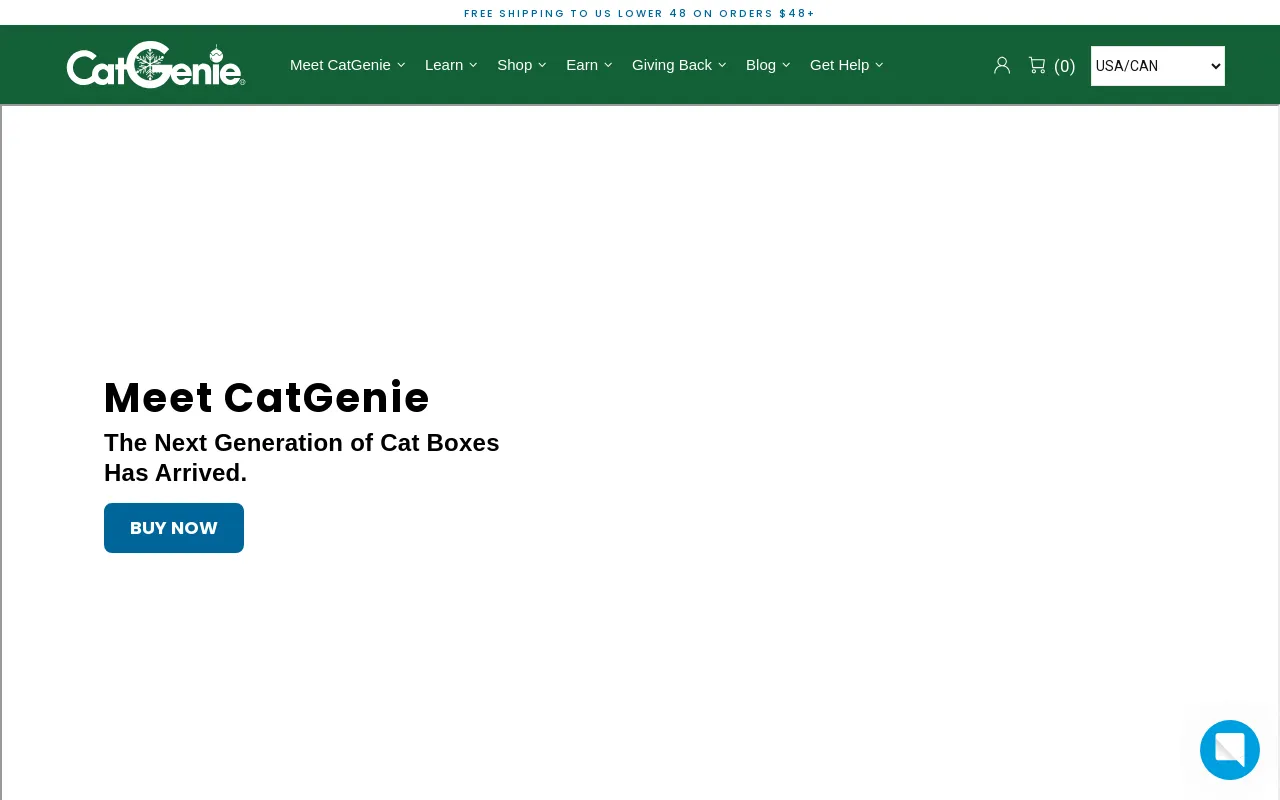Open the account login icon
1280x800 pixels.
point(1002,64)
